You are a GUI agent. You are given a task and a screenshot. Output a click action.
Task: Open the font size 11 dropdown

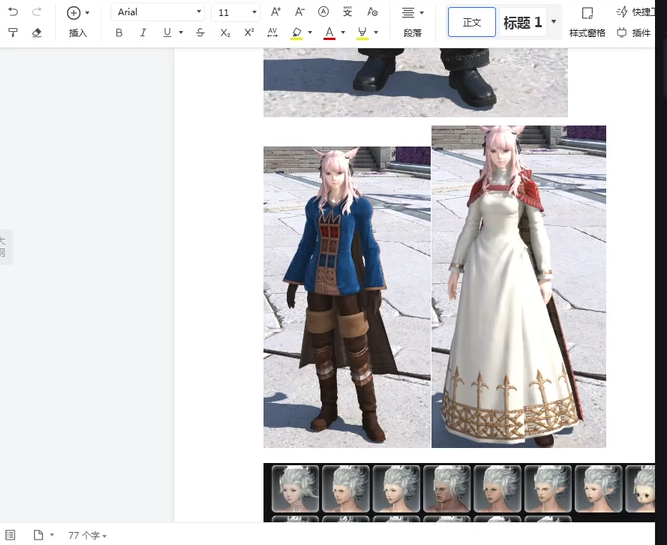point(236,12)
